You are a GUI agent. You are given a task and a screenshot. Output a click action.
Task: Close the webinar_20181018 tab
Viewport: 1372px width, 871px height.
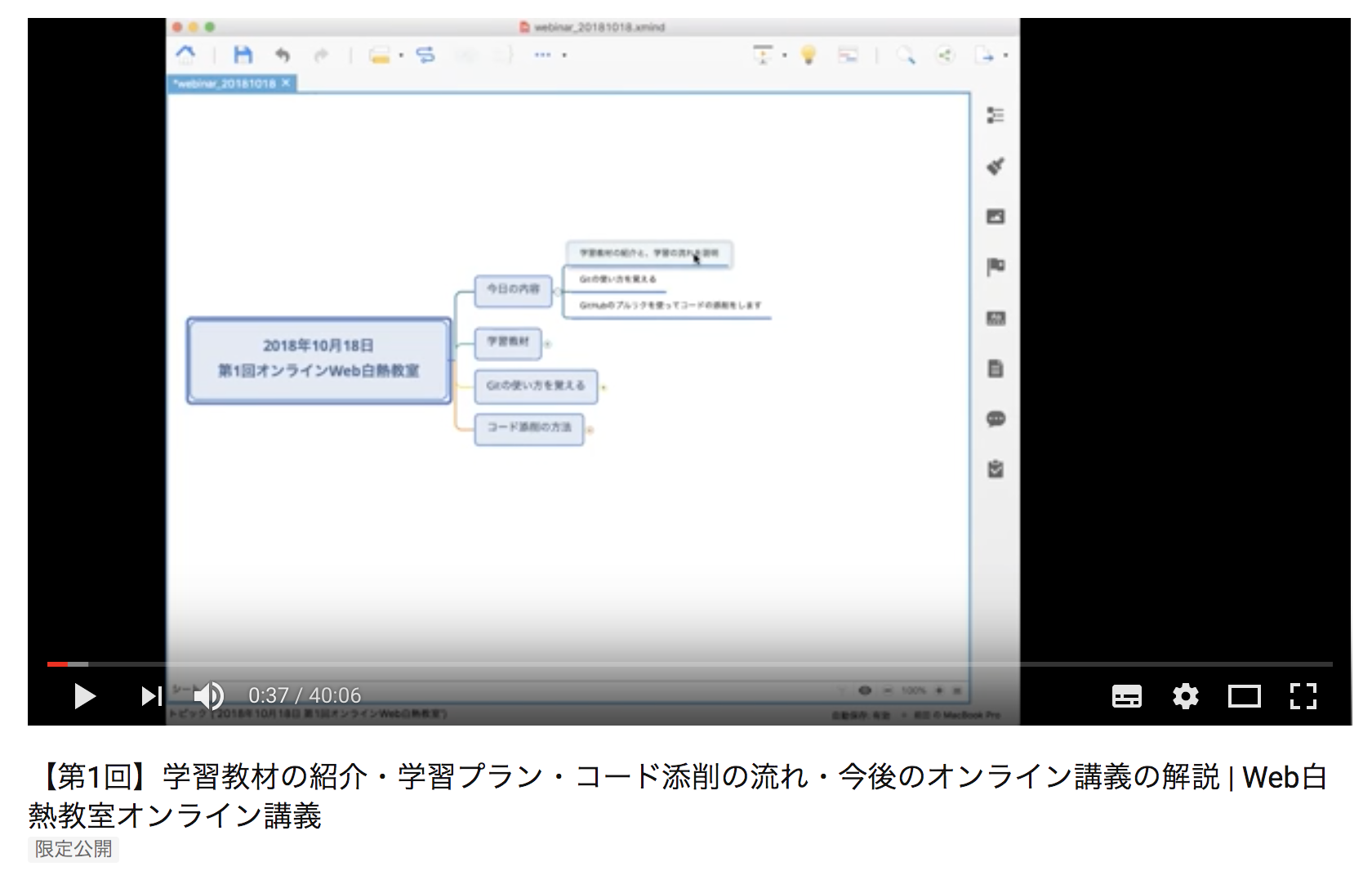coord(286,83)
